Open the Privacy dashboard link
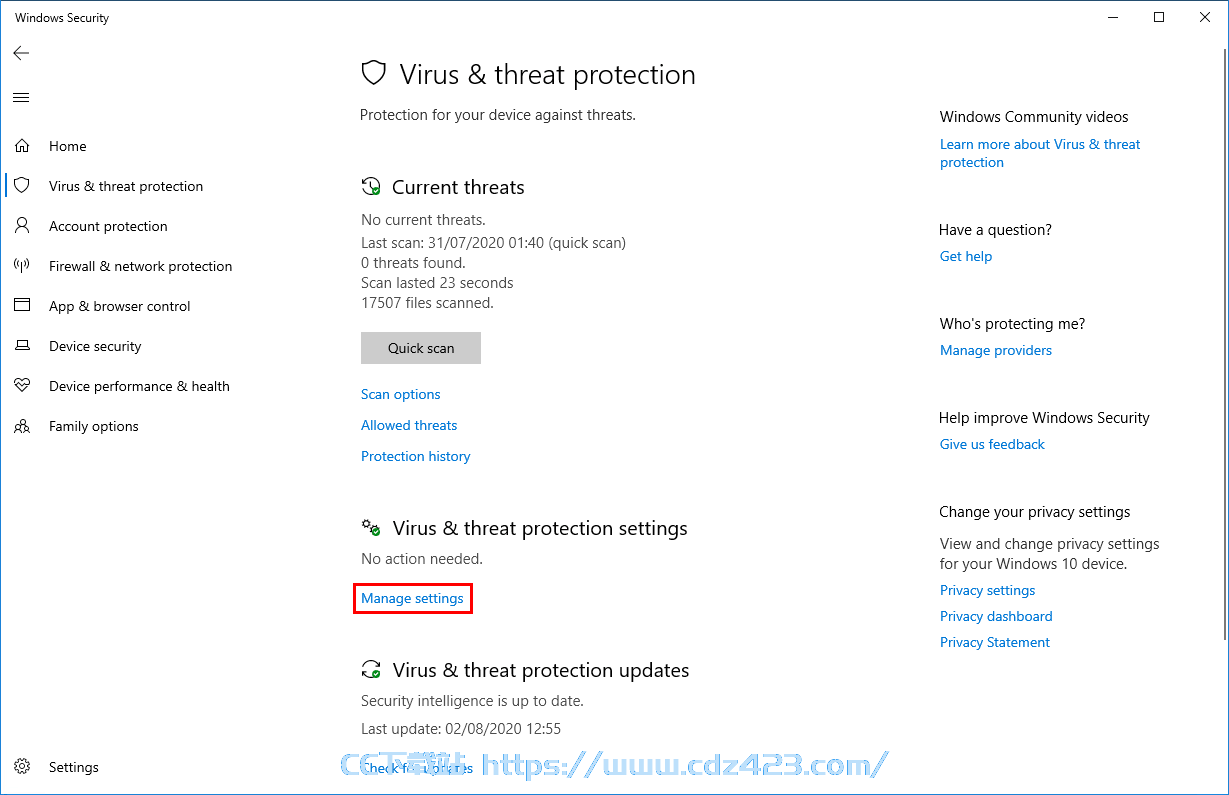 coord(996,616)
